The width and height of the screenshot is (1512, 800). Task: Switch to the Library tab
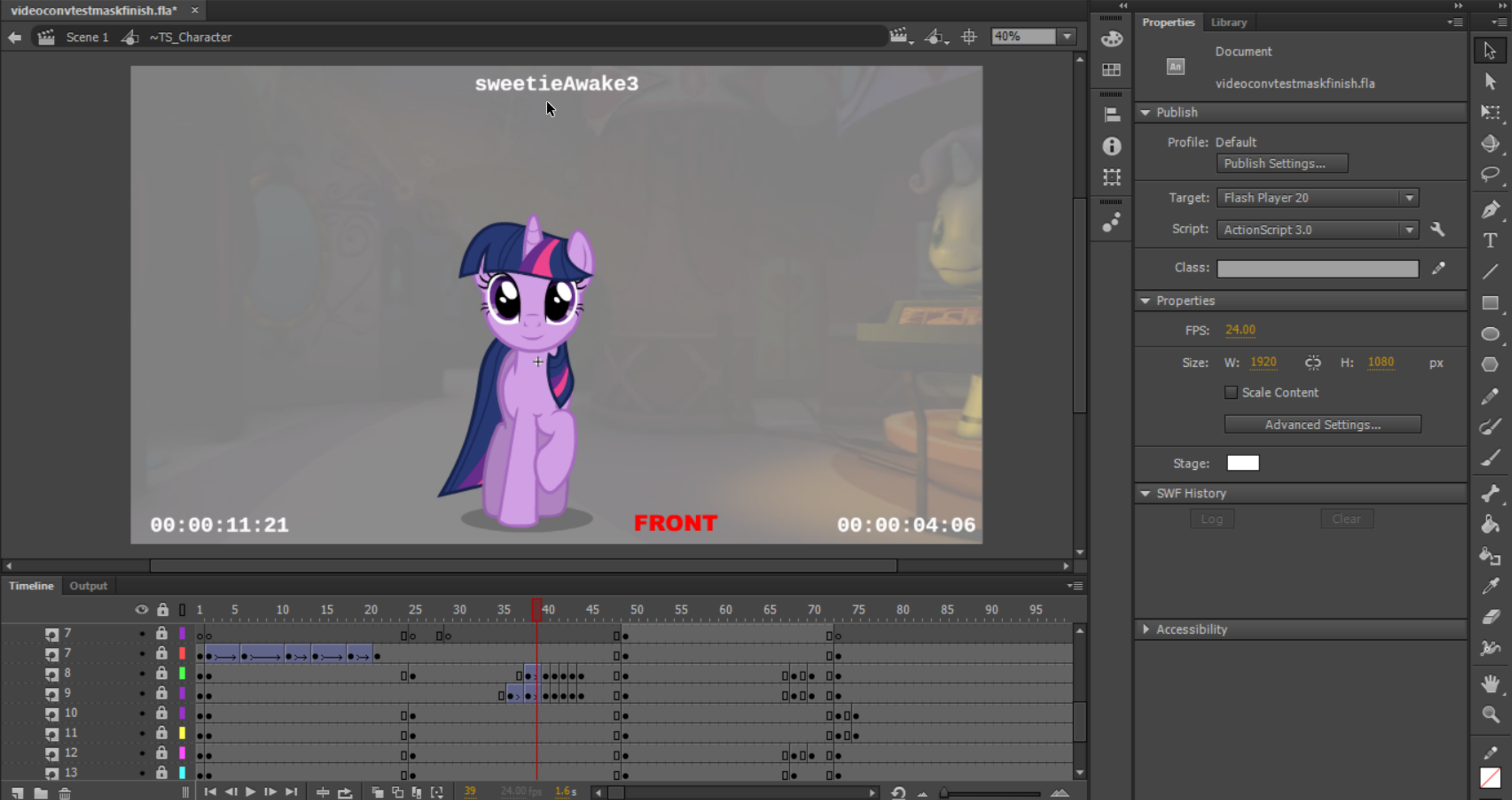pos(1228,22)
